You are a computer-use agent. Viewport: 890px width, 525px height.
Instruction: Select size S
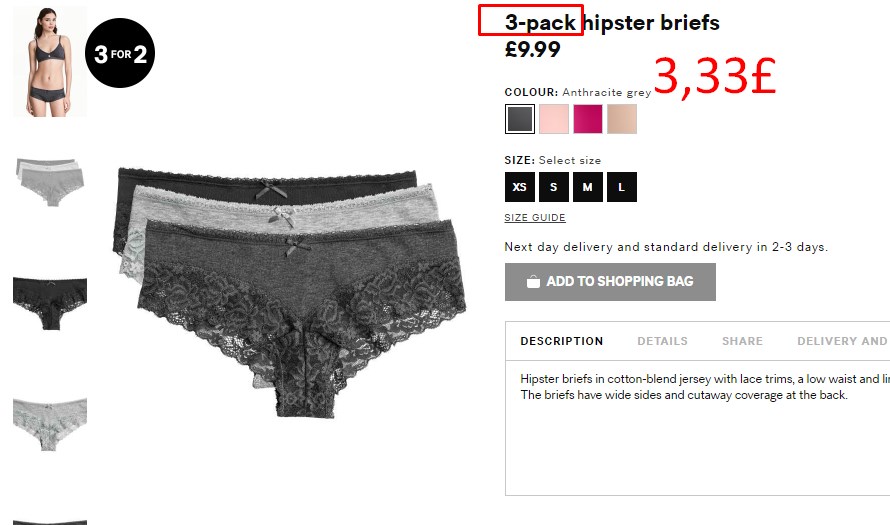tap(553, 187)
